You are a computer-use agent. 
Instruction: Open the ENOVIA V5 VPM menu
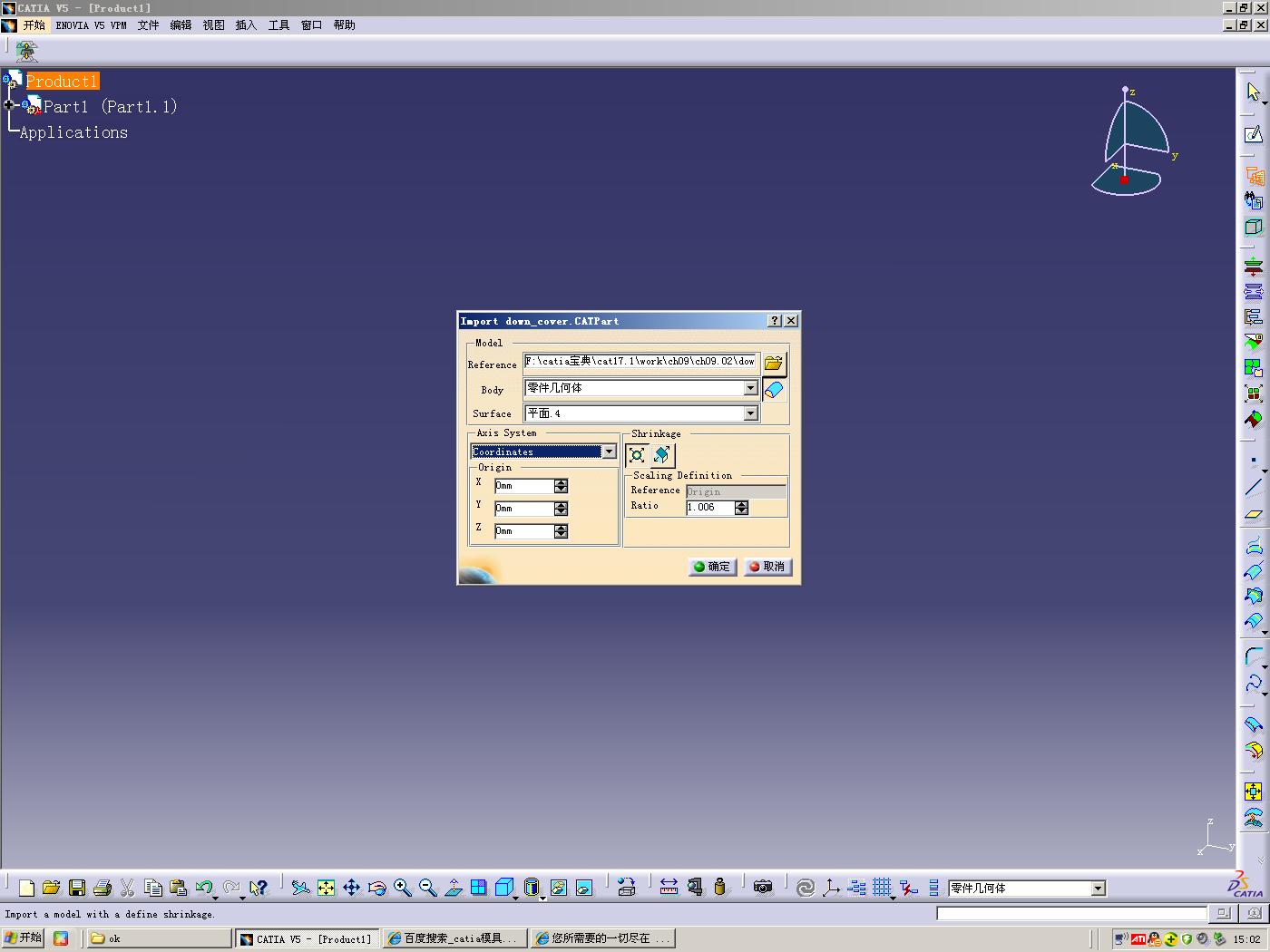pyautogui.click(x=91, y=25)
